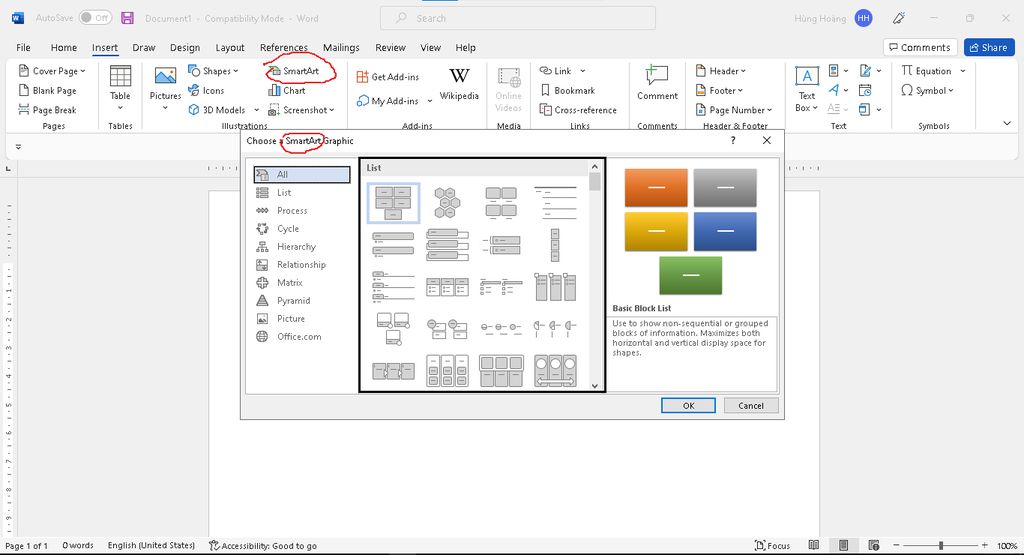Screen dimensions: 1024x555
Task: Insert a Chart from the Illustrations group
Action: tap(287, 90)
